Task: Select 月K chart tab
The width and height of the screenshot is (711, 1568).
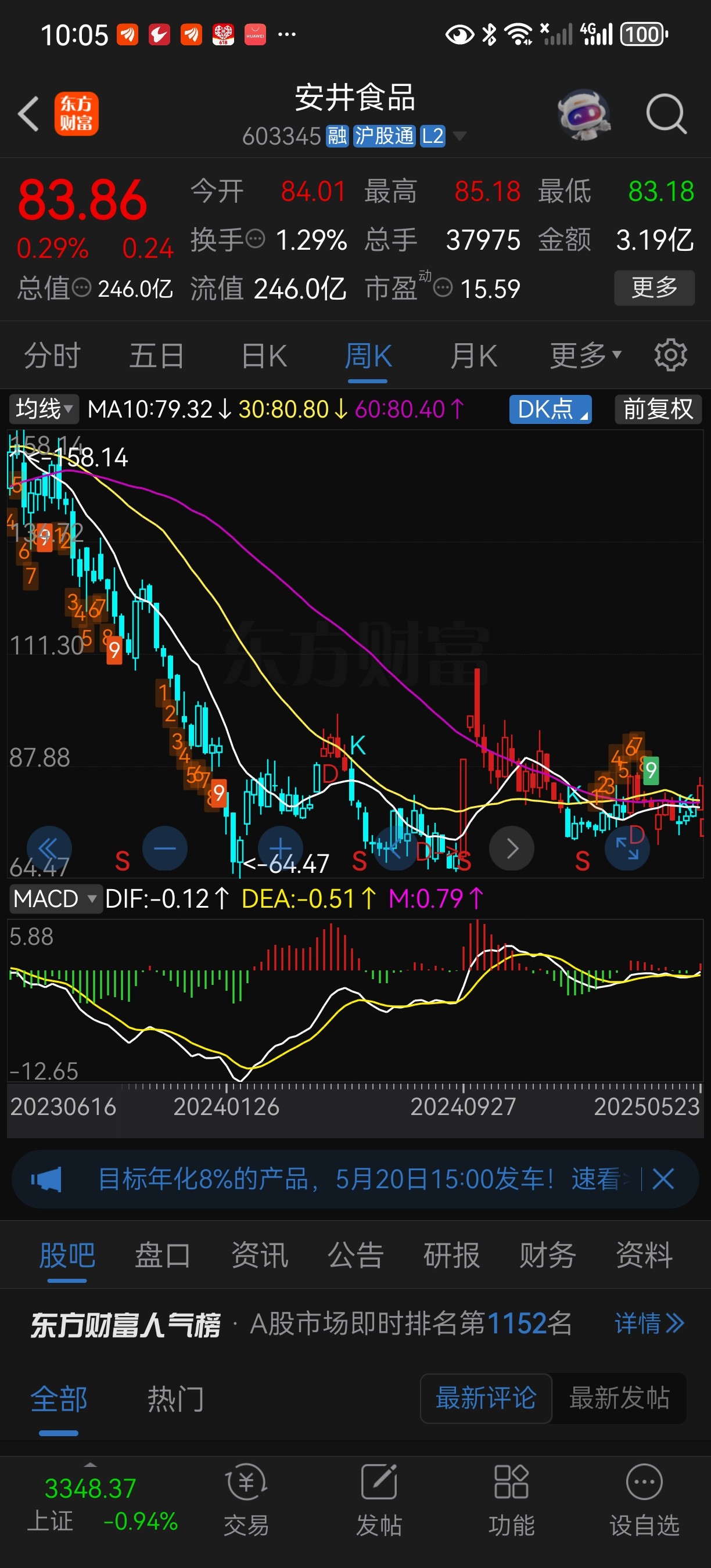Action: click(x=473, y=355)
